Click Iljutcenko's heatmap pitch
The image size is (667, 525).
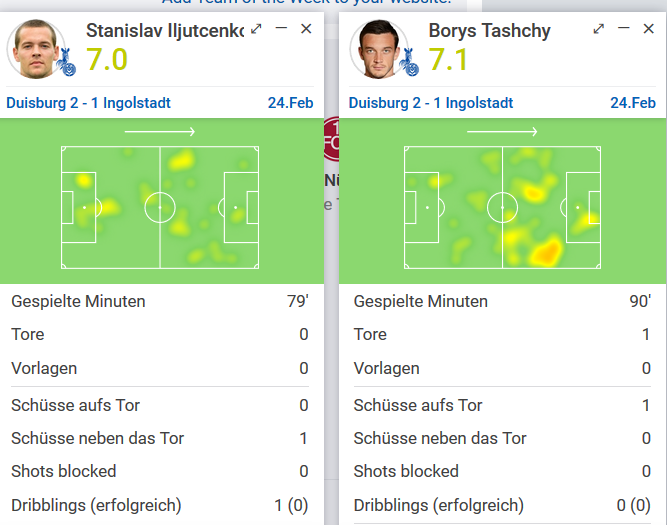pos(160,208)
